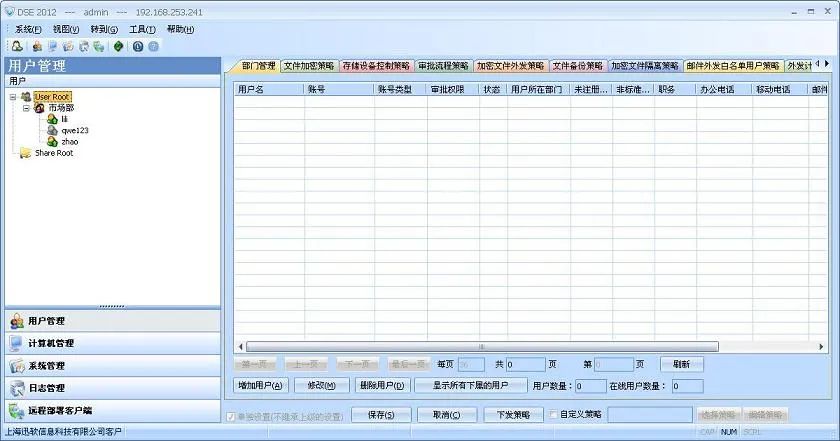Open the 系统管理 navigation panel
Image resolution: width=840 pixels, height=441 pixels.
(112, 366)
